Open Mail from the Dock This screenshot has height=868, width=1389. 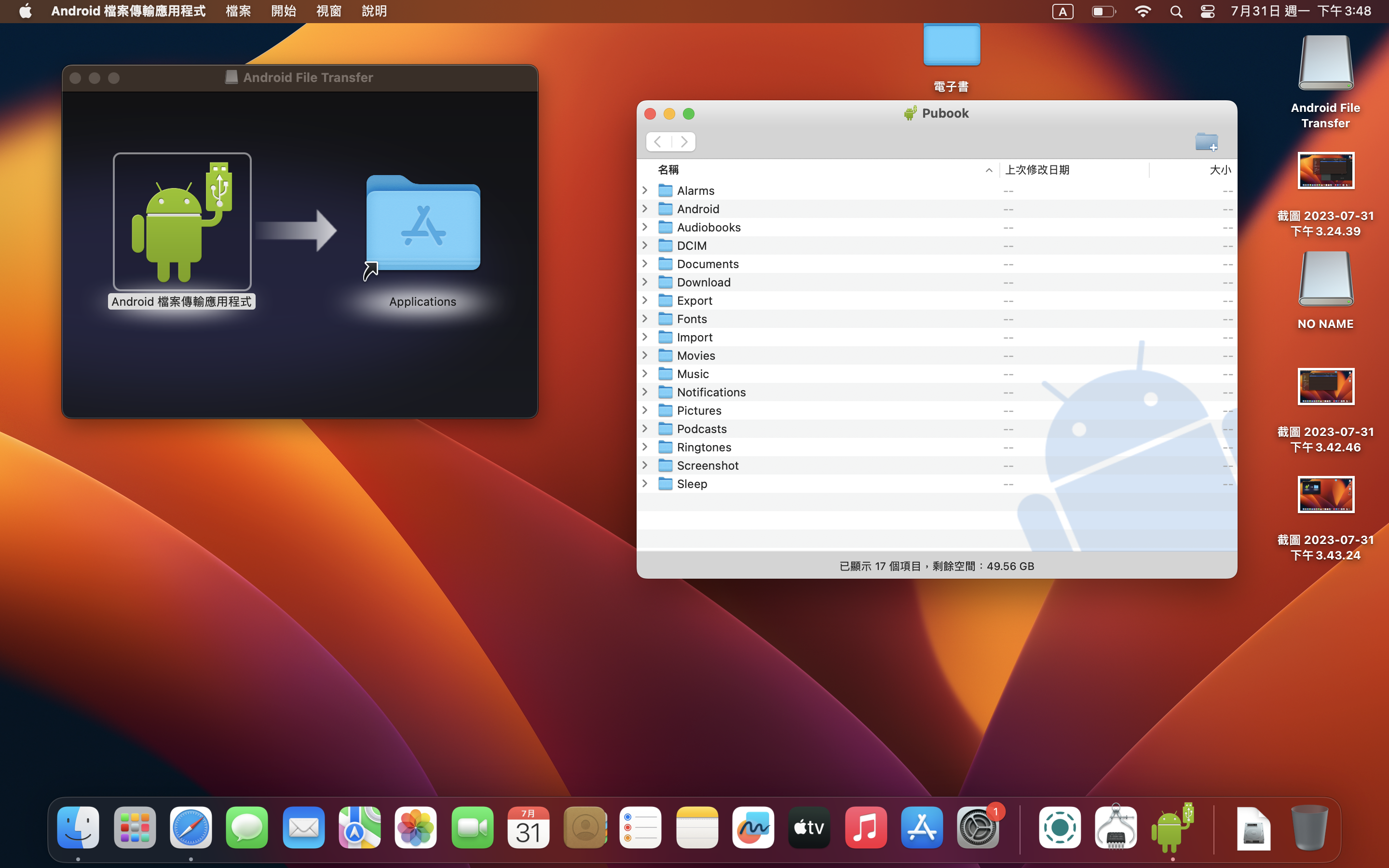(303, 827)
